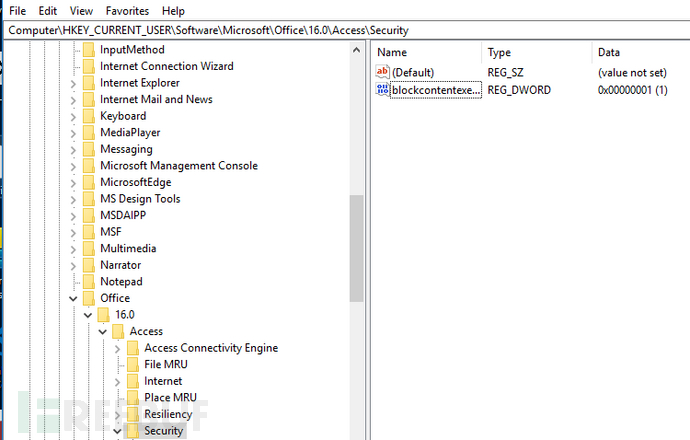The height and width of the screenshot is (440, 690).
Task: Collapse the Access key
Action: point(103,332)
